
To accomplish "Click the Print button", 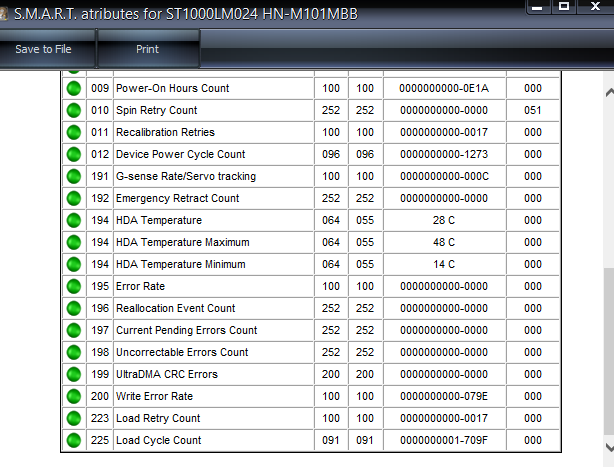I will (147, 49).
